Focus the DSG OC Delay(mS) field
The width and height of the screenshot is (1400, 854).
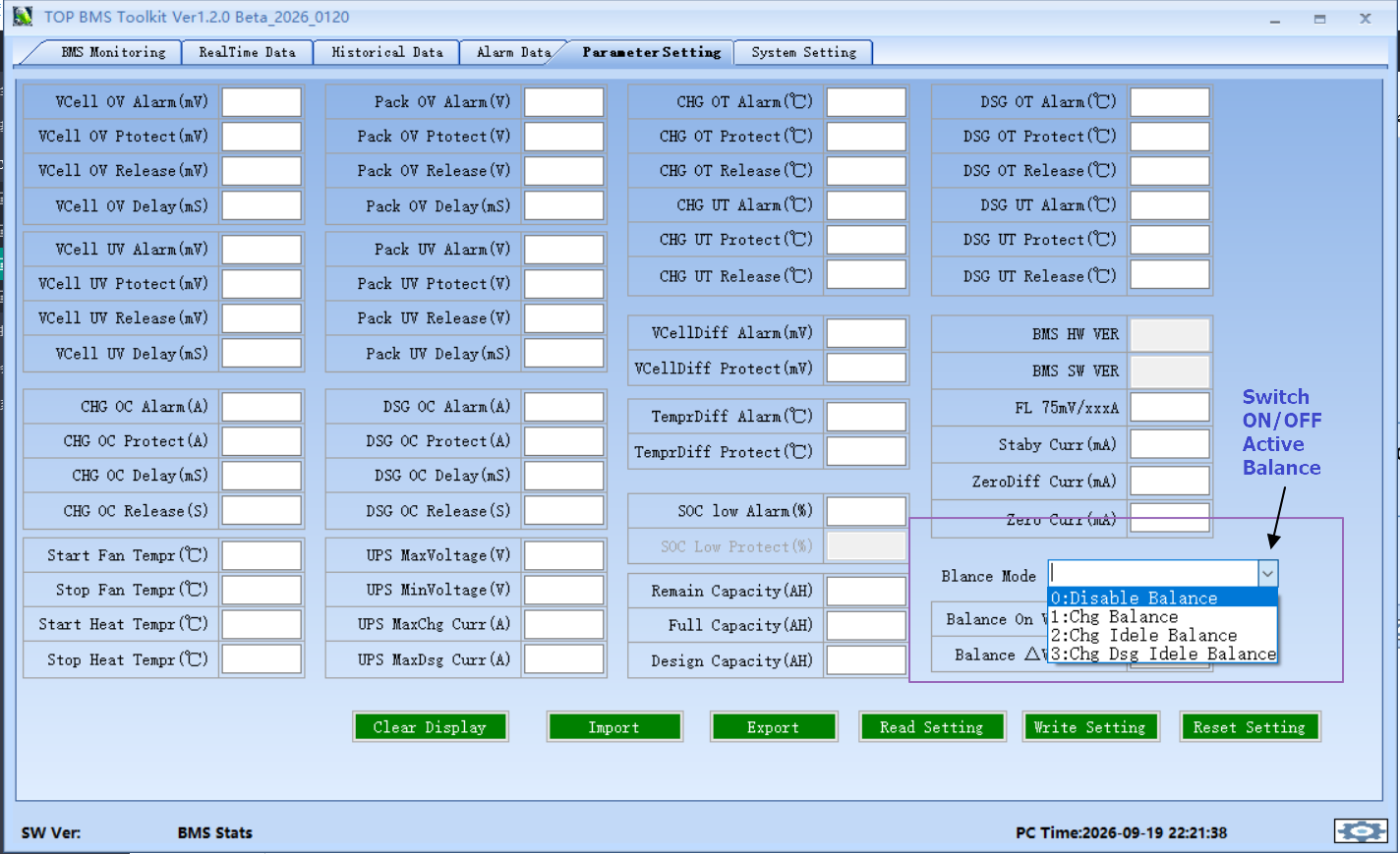(x=564, y=476)
